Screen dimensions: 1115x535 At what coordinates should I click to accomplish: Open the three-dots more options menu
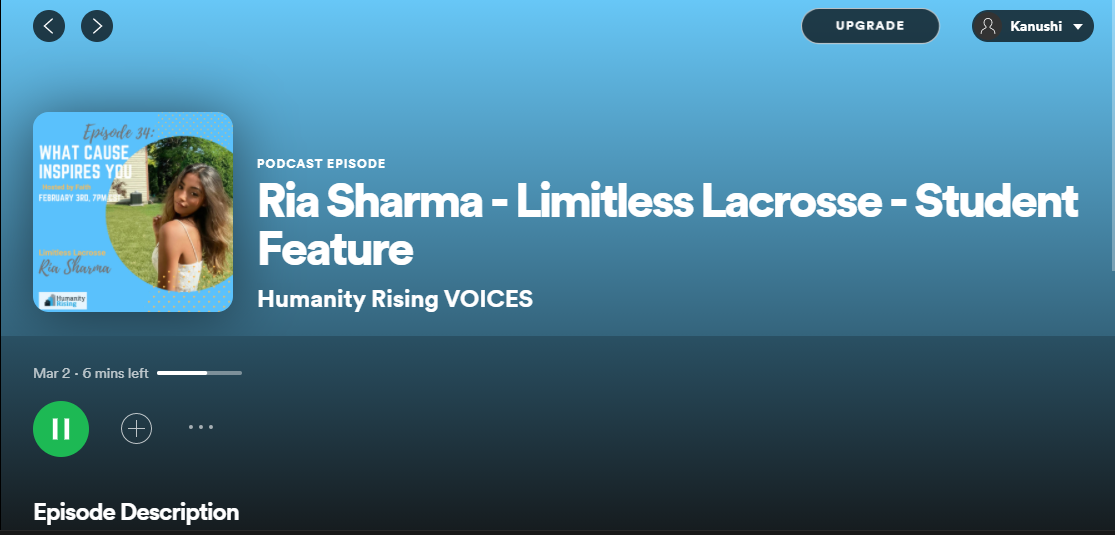tap(201, 428)
